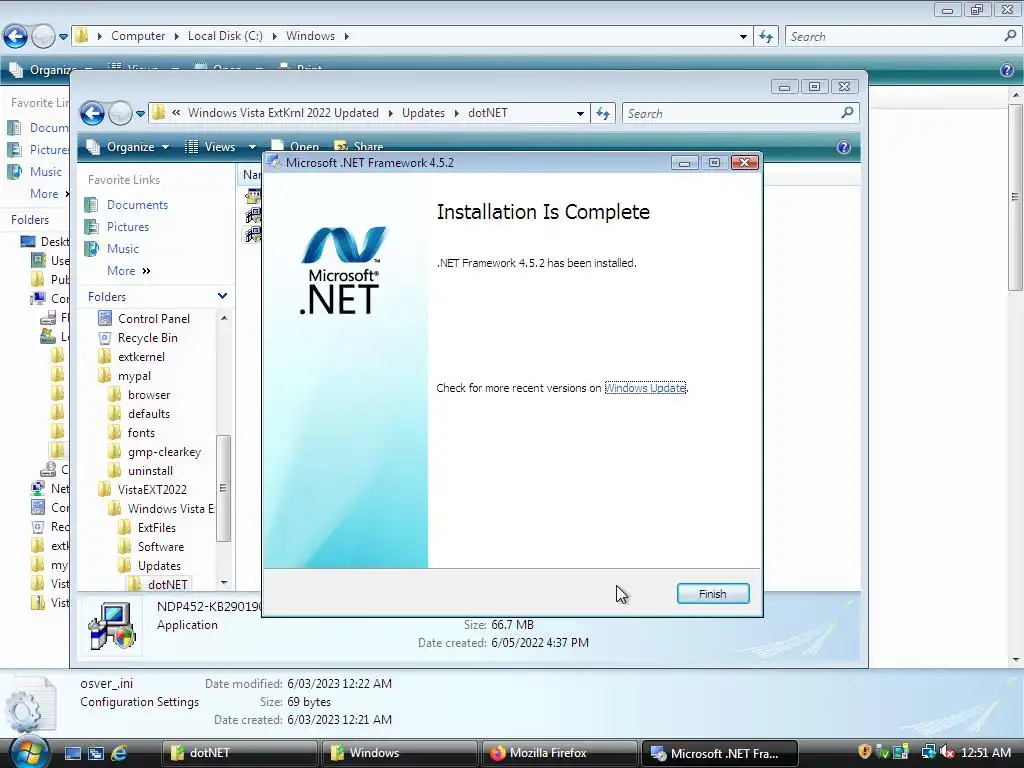The height and width of the screenshot is (768, 1024).
Task: Click the Windows window vertical scrollbar thumb
Action: (1015, 197)
